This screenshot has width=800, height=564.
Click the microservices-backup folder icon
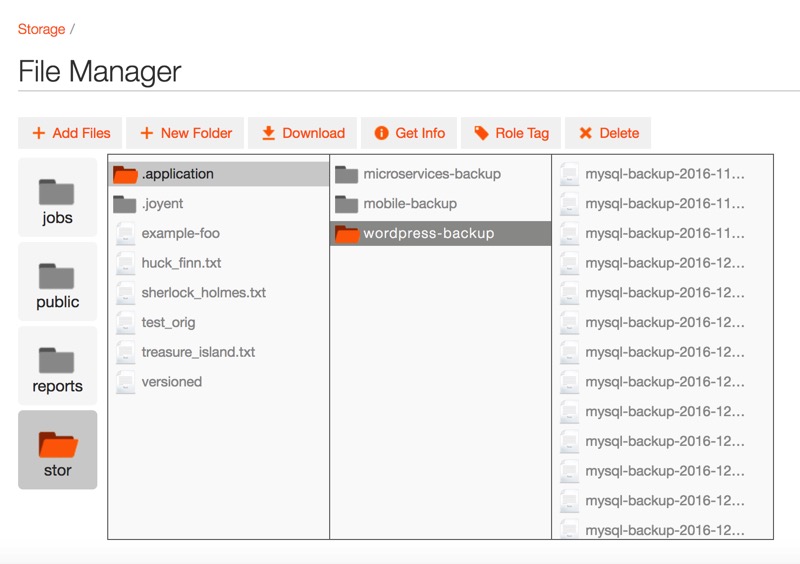346,175
